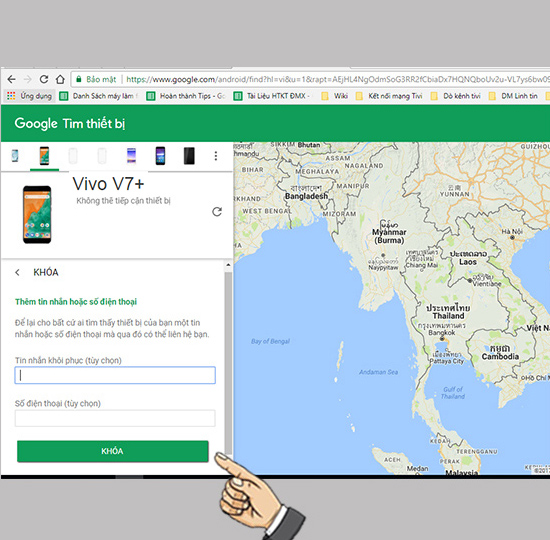
Task: Click the panel scrollbar up arrow
Action: pyautogui.click(x=228, y=265)
